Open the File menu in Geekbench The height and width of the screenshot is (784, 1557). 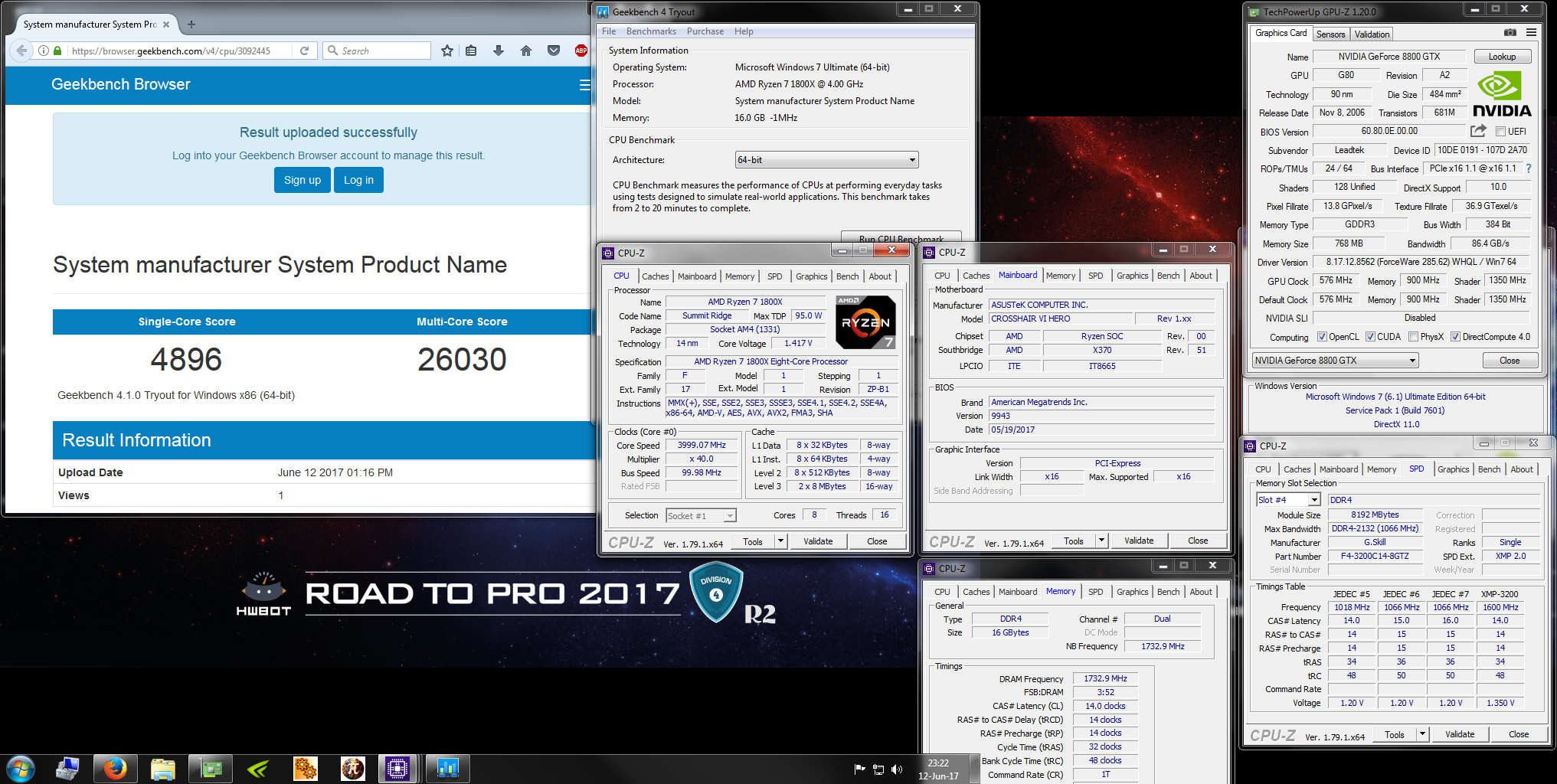[609, 31]
